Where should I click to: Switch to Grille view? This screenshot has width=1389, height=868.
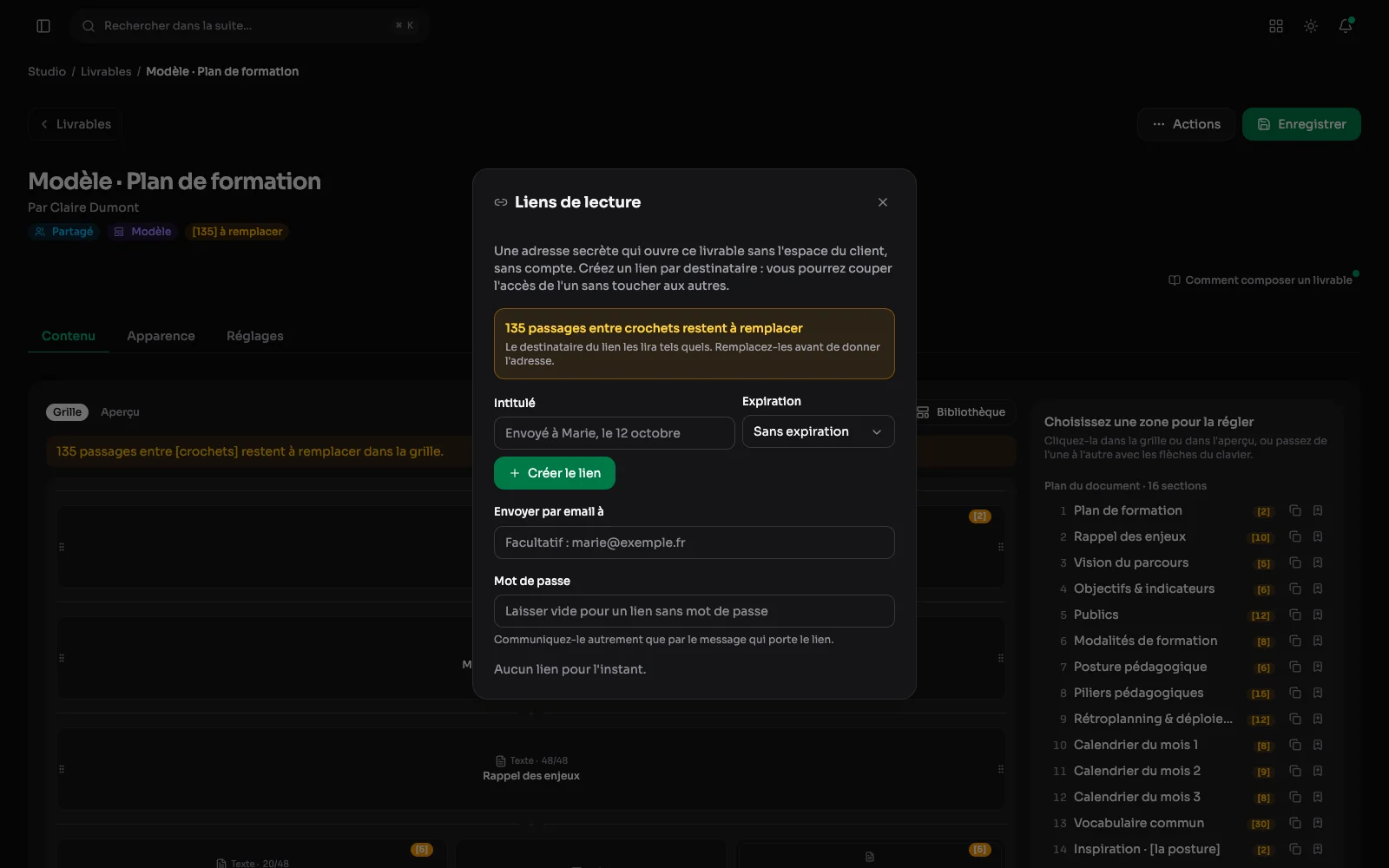tap(67, 412)
